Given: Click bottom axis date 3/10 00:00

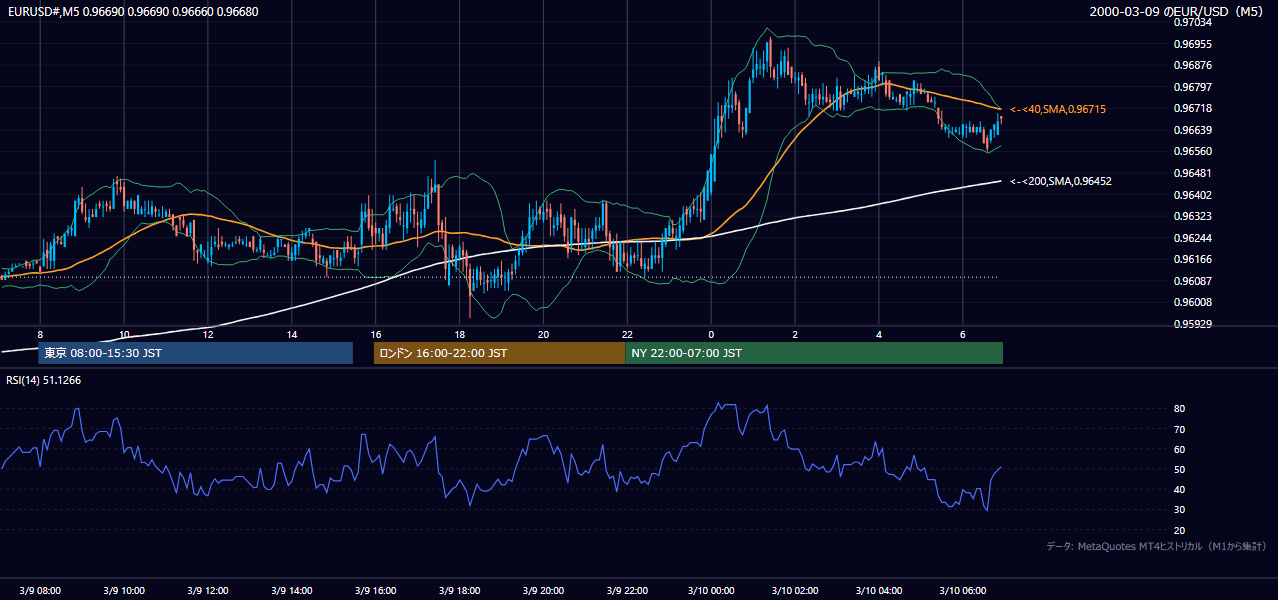Looking at the screenshot, I should (x=711, y=590).
